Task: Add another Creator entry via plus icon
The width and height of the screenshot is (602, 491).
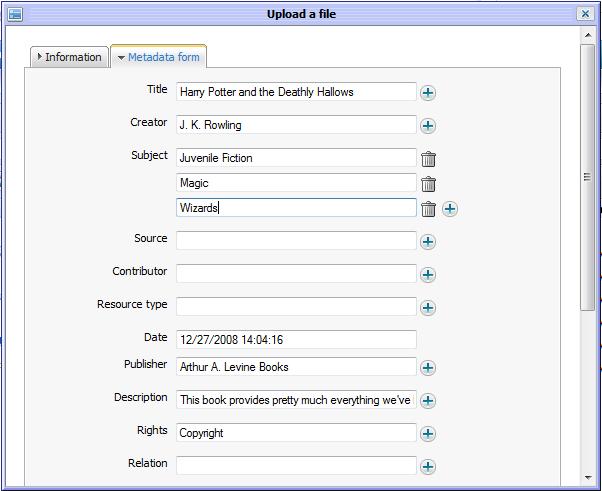Action: coord(428,126)
